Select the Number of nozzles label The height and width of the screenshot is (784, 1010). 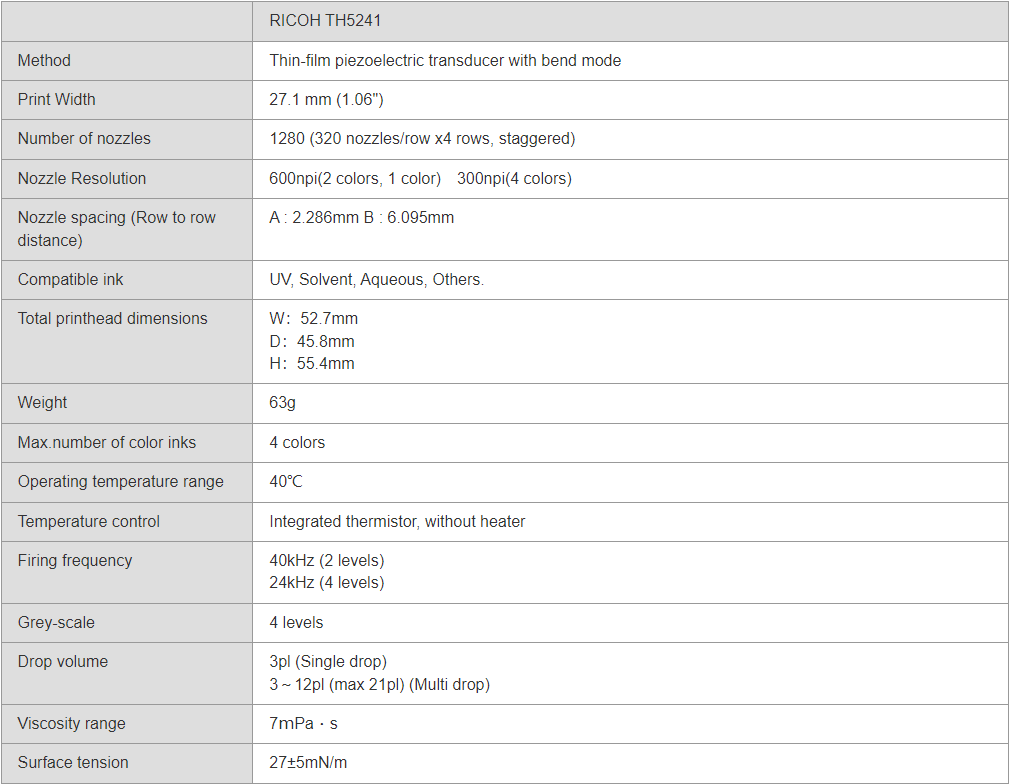pyautogui.click(x=84, y=139)
